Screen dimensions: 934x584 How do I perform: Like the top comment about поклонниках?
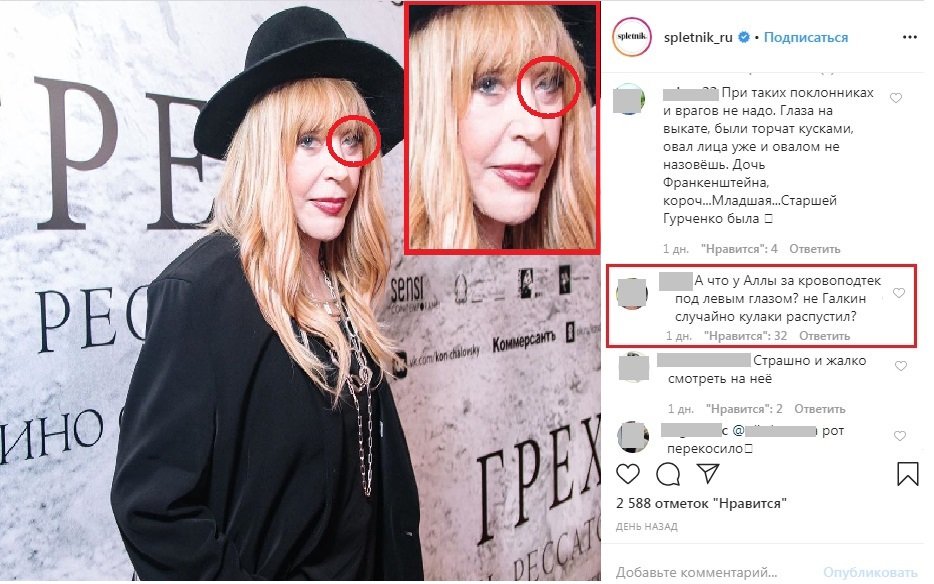tap(896, 98)
